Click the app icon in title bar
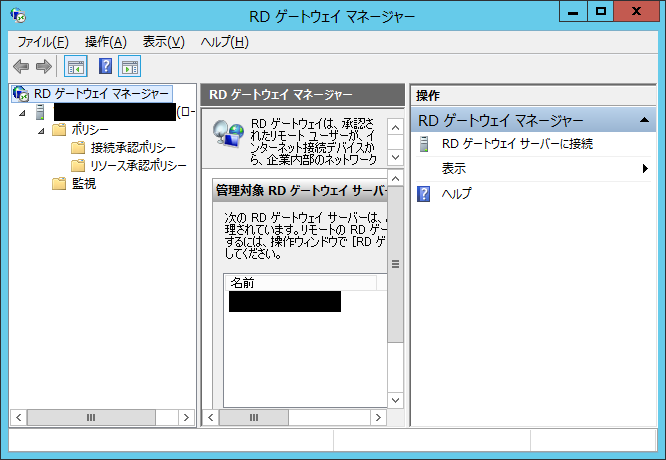Image resolution: width=666 pixels, height=460 pixels. point(18,16)
